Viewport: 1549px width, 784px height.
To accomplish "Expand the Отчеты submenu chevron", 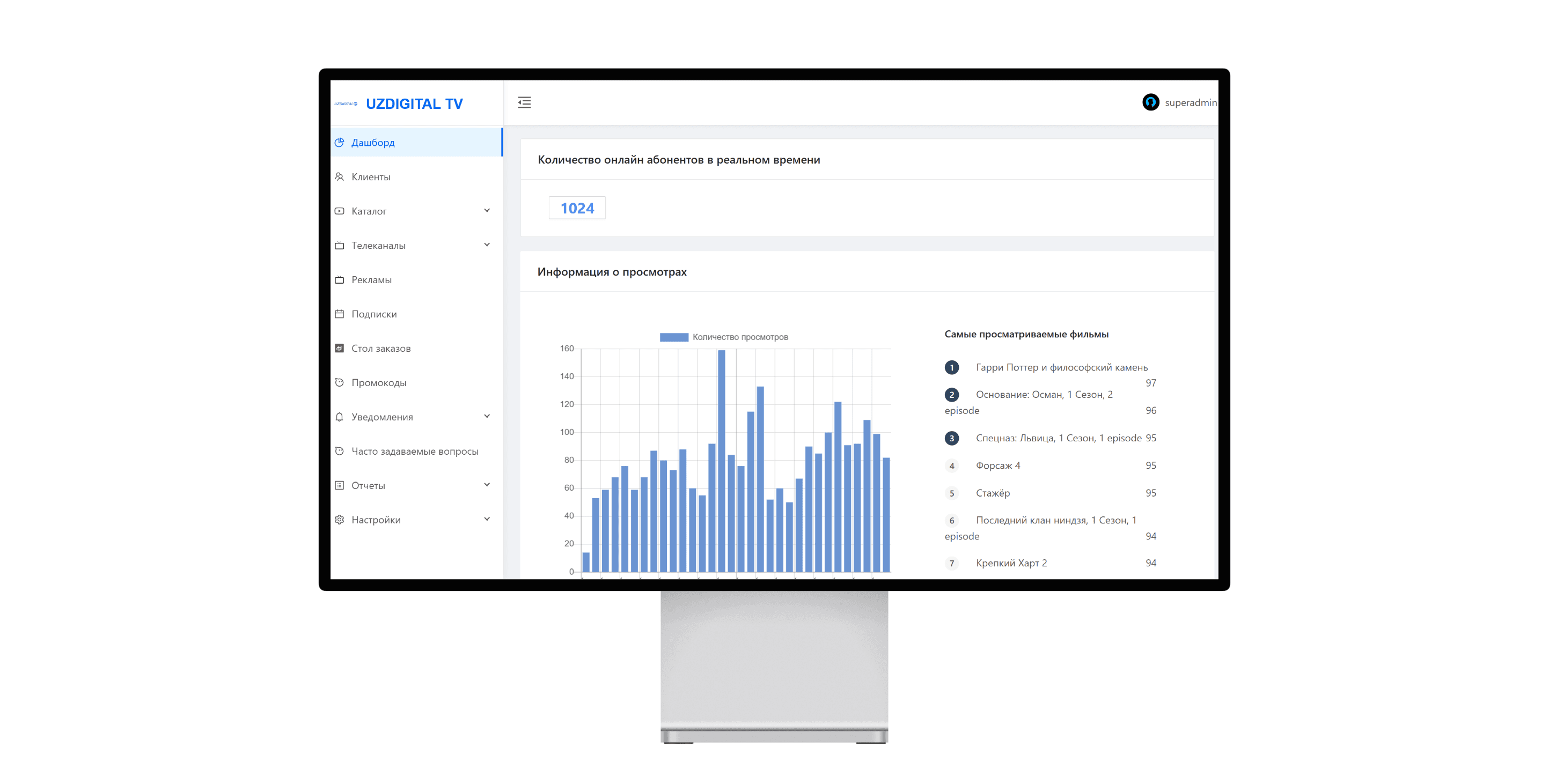I will [487, 484].
